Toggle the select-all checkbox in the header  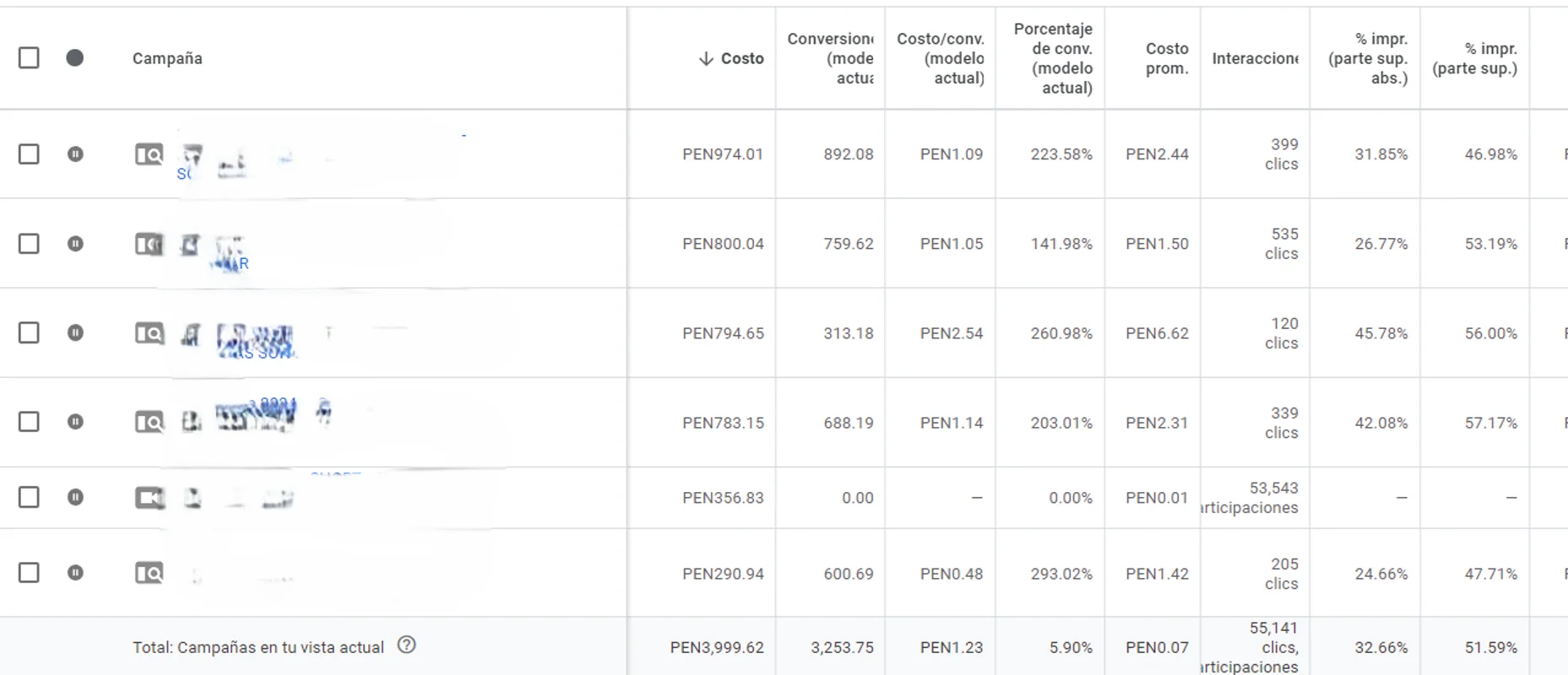tap(29, 58)
